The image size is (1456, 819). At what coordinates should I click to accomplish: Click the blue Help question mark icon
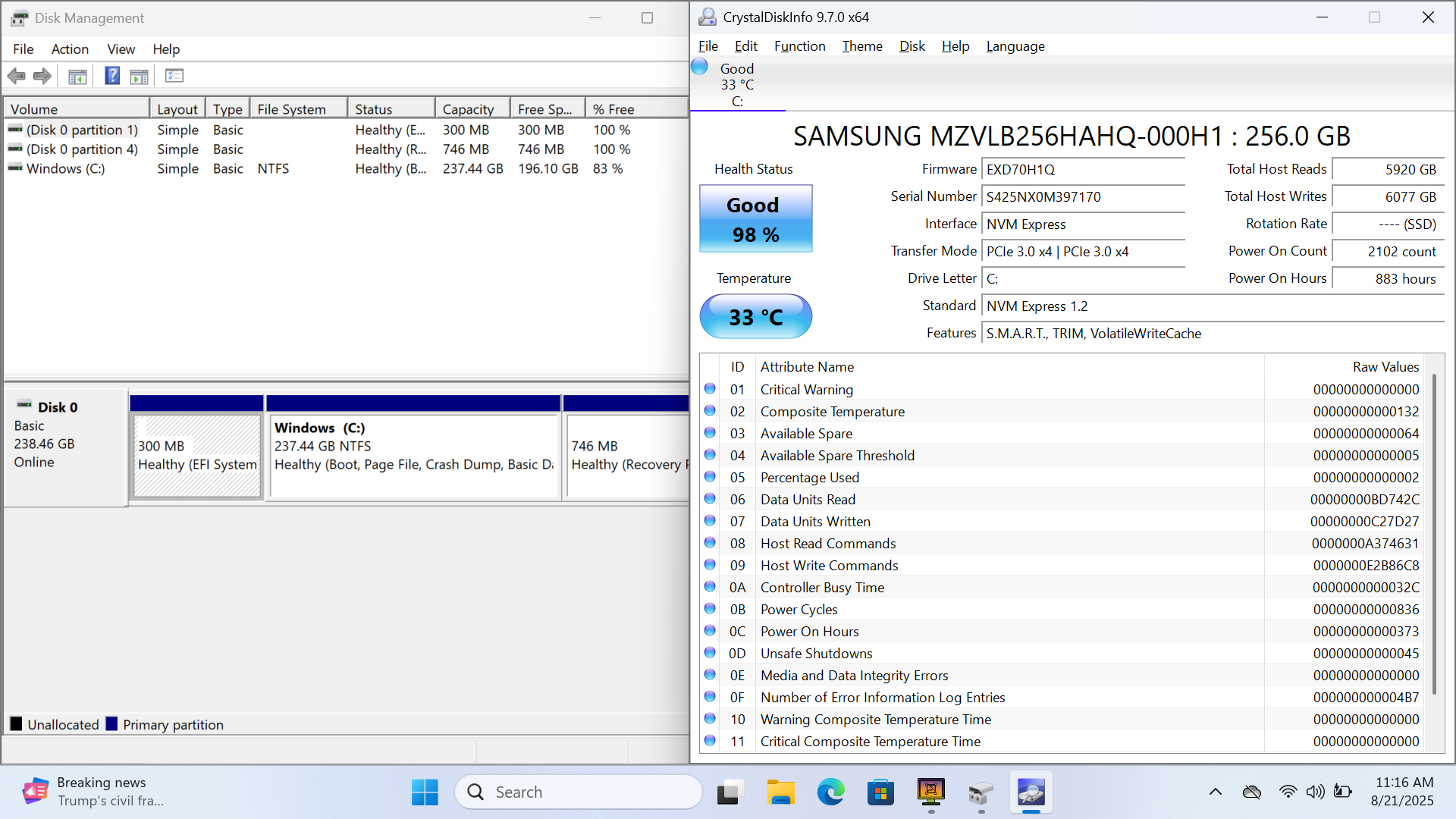pyautogui.click(x=112, y=76)
